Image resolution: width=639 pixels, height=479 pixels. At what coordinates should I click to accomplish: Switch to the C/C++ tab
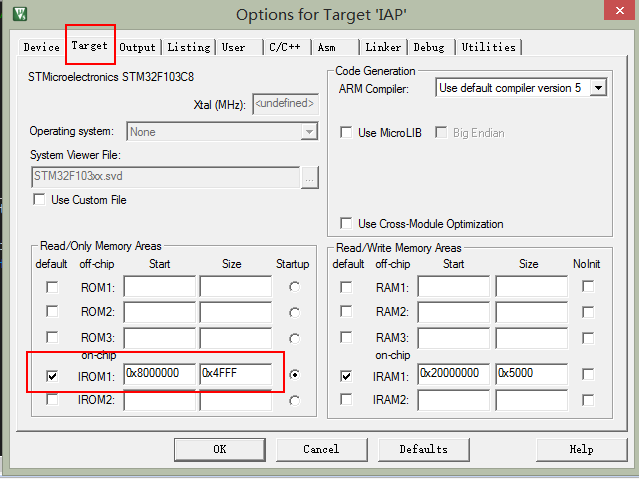tap(287, 47)
